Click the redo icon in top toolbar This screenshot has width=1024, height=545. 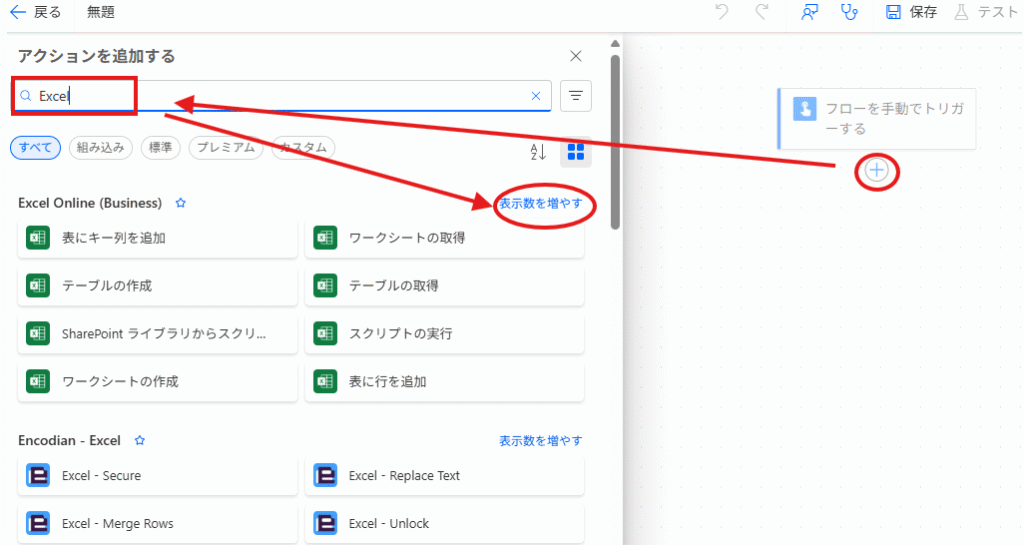coord(761,12)
